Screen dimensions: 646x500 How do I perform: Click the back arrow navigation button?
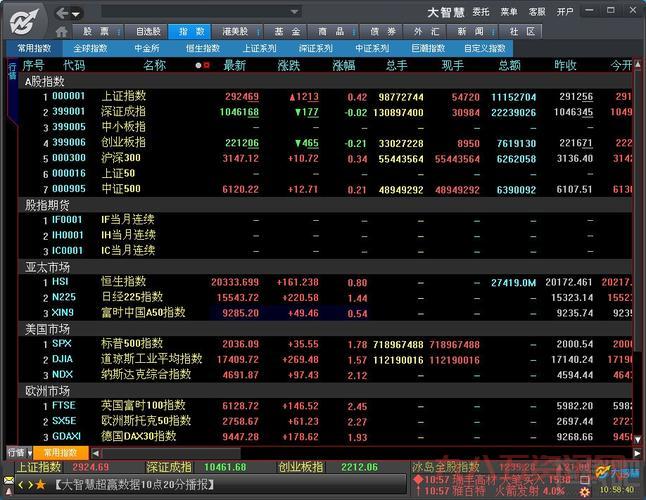64,13
